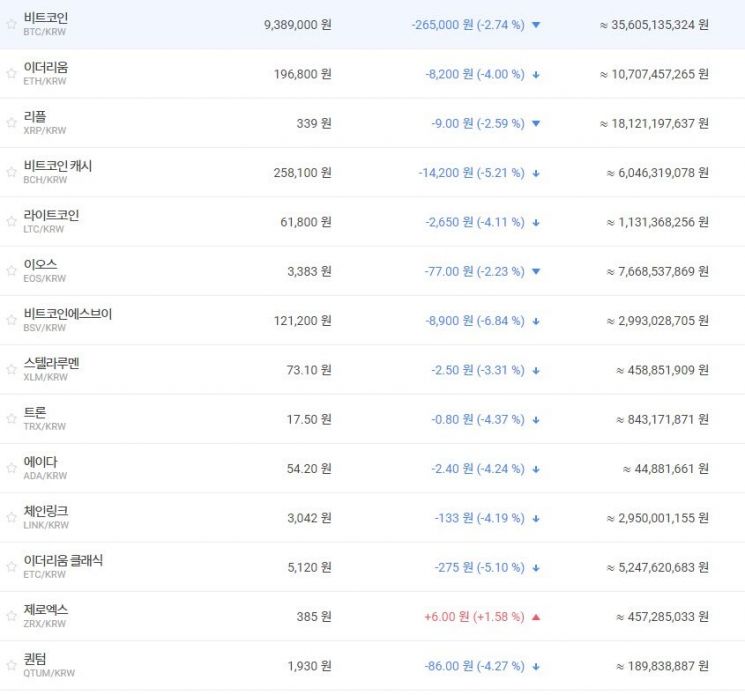
Task: Select the 비트코인에스브이 name
Action: (x=67, y=314)
